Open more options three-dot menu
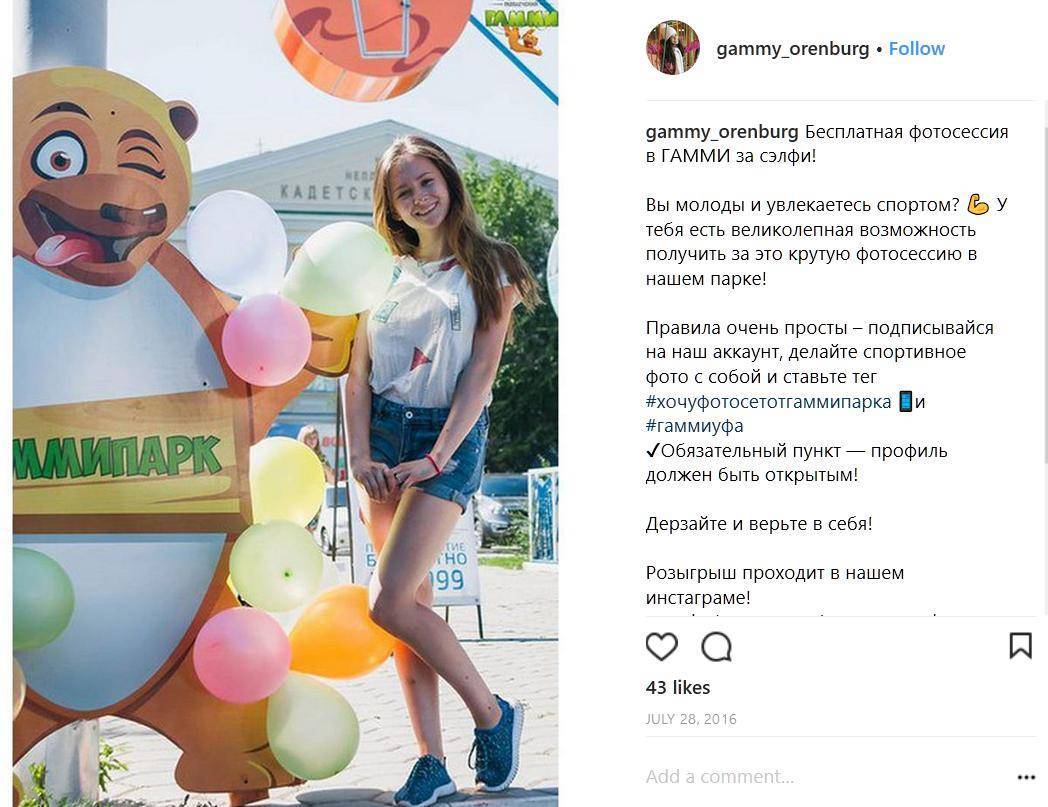Image resolution: width=1048 pixels, height=807 pixels. (1026, 777)
